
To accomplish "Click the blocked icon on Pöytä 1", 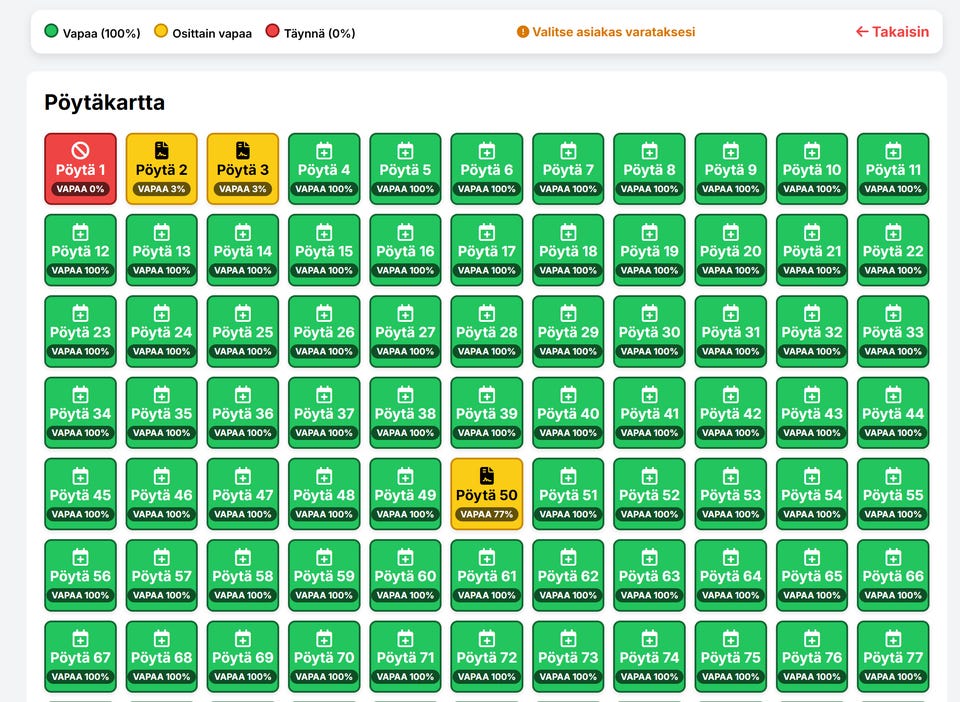I will pyautogui.click(x=80, y=151).
